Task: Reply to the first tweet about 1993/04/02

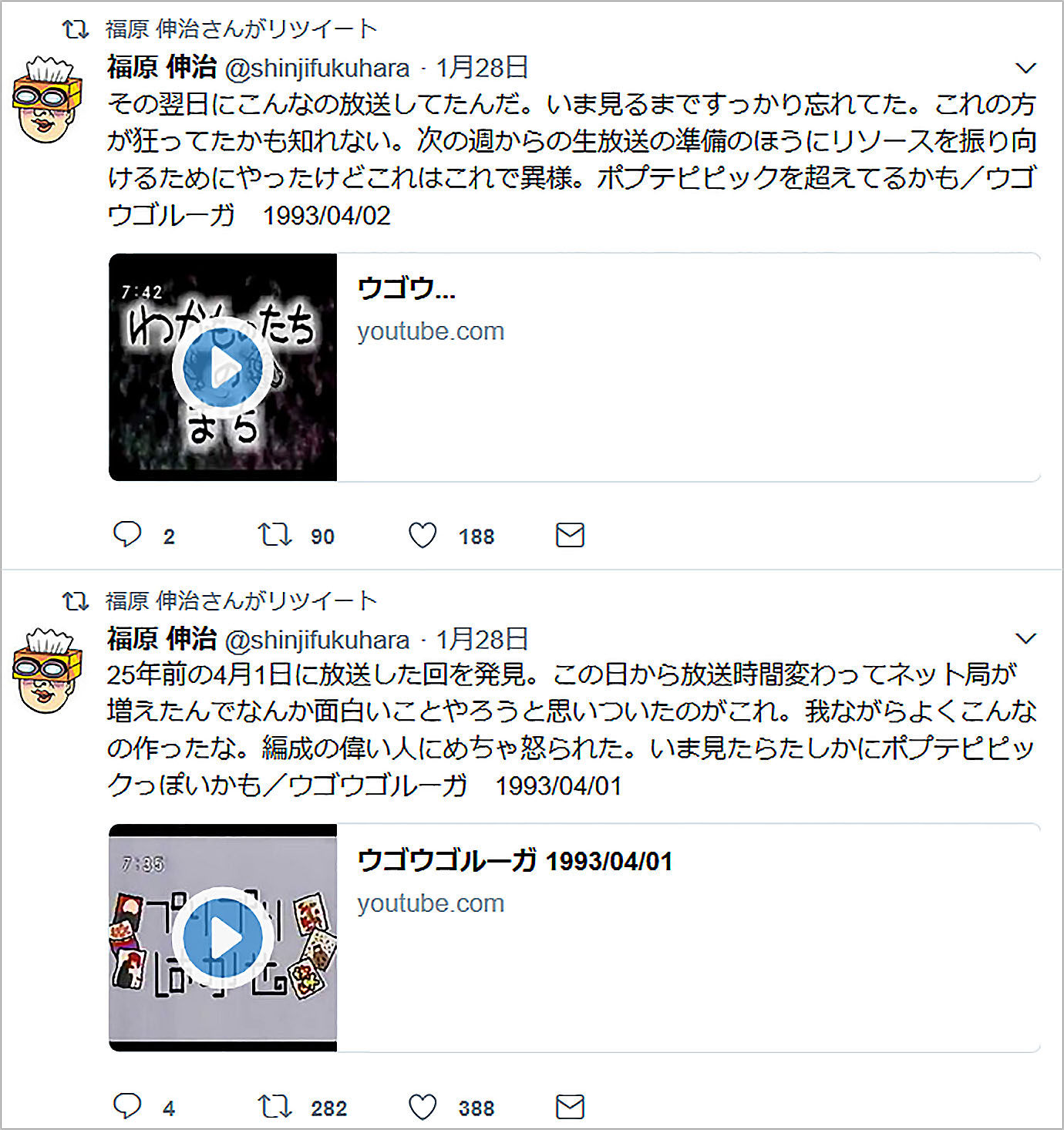Action: tap(127, 534)
